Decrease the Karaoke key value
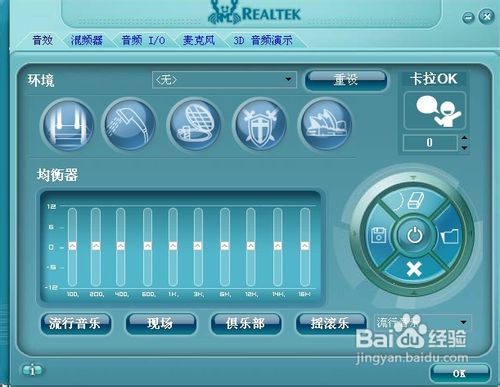Screen dimensions: 500x387 pyautogui.click(x=464, y=147)
